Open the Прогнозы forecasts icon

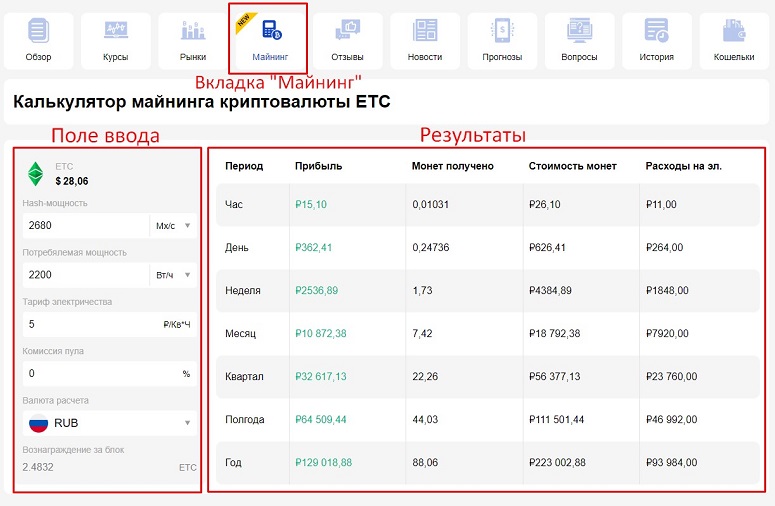tap(502, 31)
